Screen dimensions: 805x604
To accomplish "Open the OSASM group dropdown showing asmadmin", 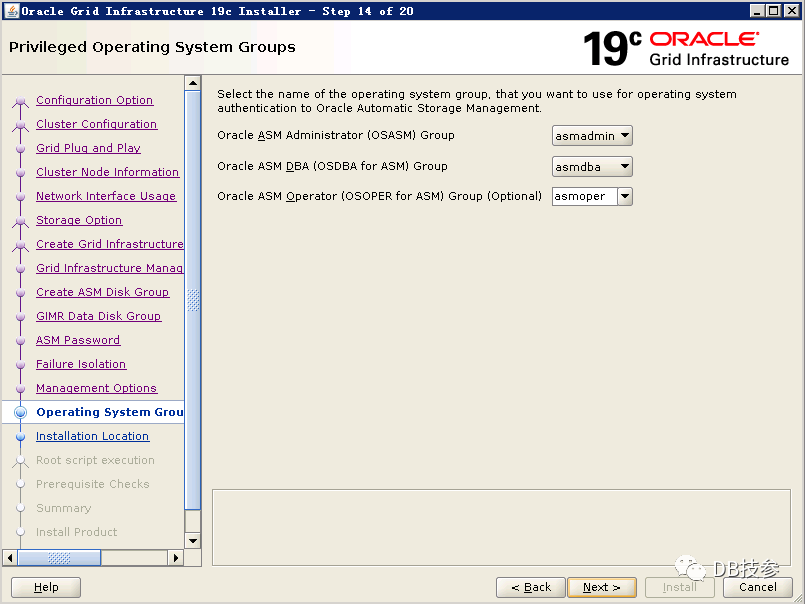I will click(x=592, y=136).
